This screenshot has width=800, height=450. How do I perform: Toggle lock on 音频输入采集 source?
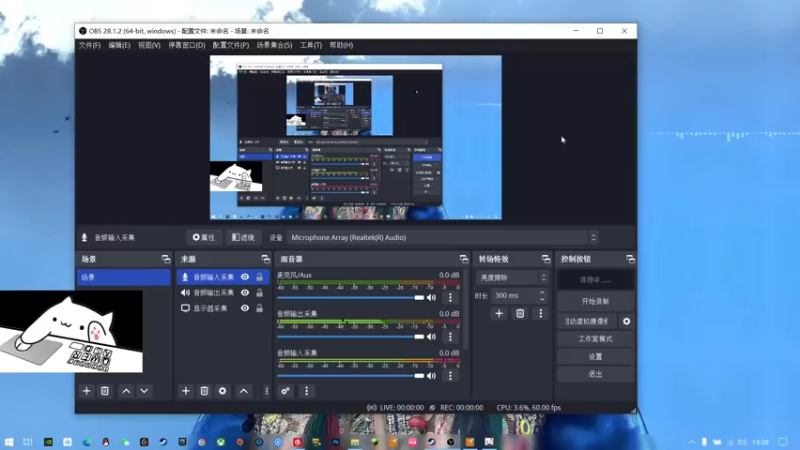tap(259, 277)
